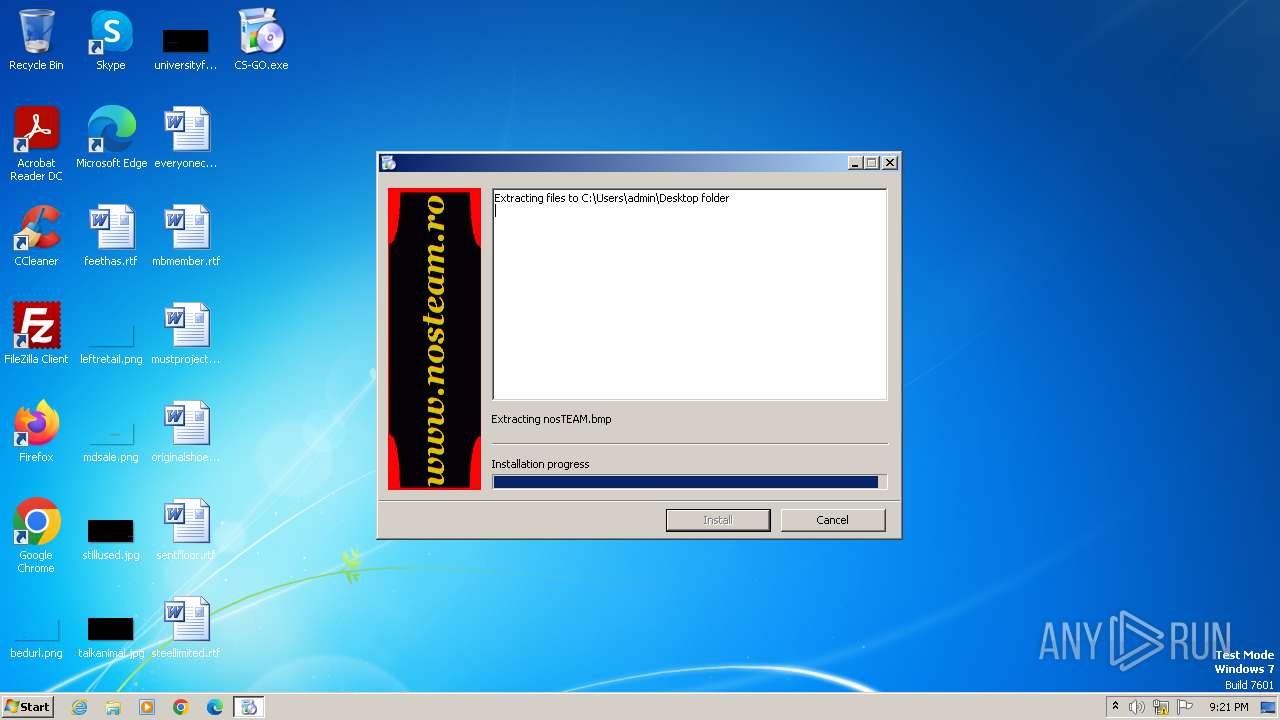Screen dimensions: 1280x720
Task: Switch to the installer taskbar button
Action: pyautogui.click(x=249, y=707)
